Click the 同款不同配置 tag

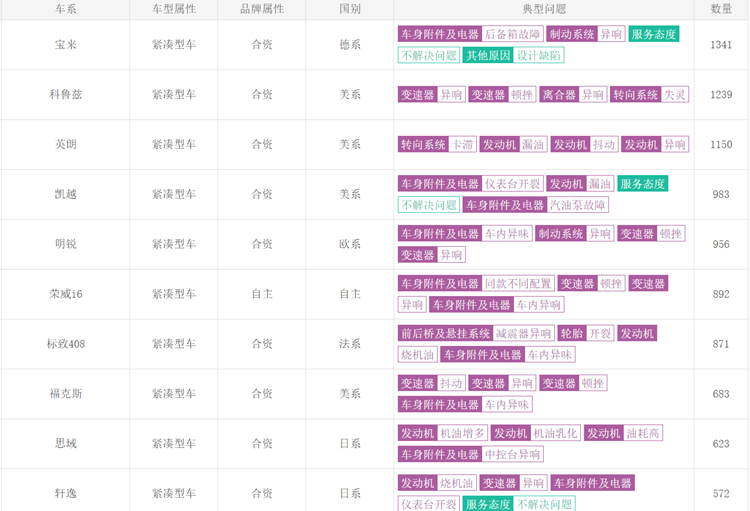tap(518, 283)
